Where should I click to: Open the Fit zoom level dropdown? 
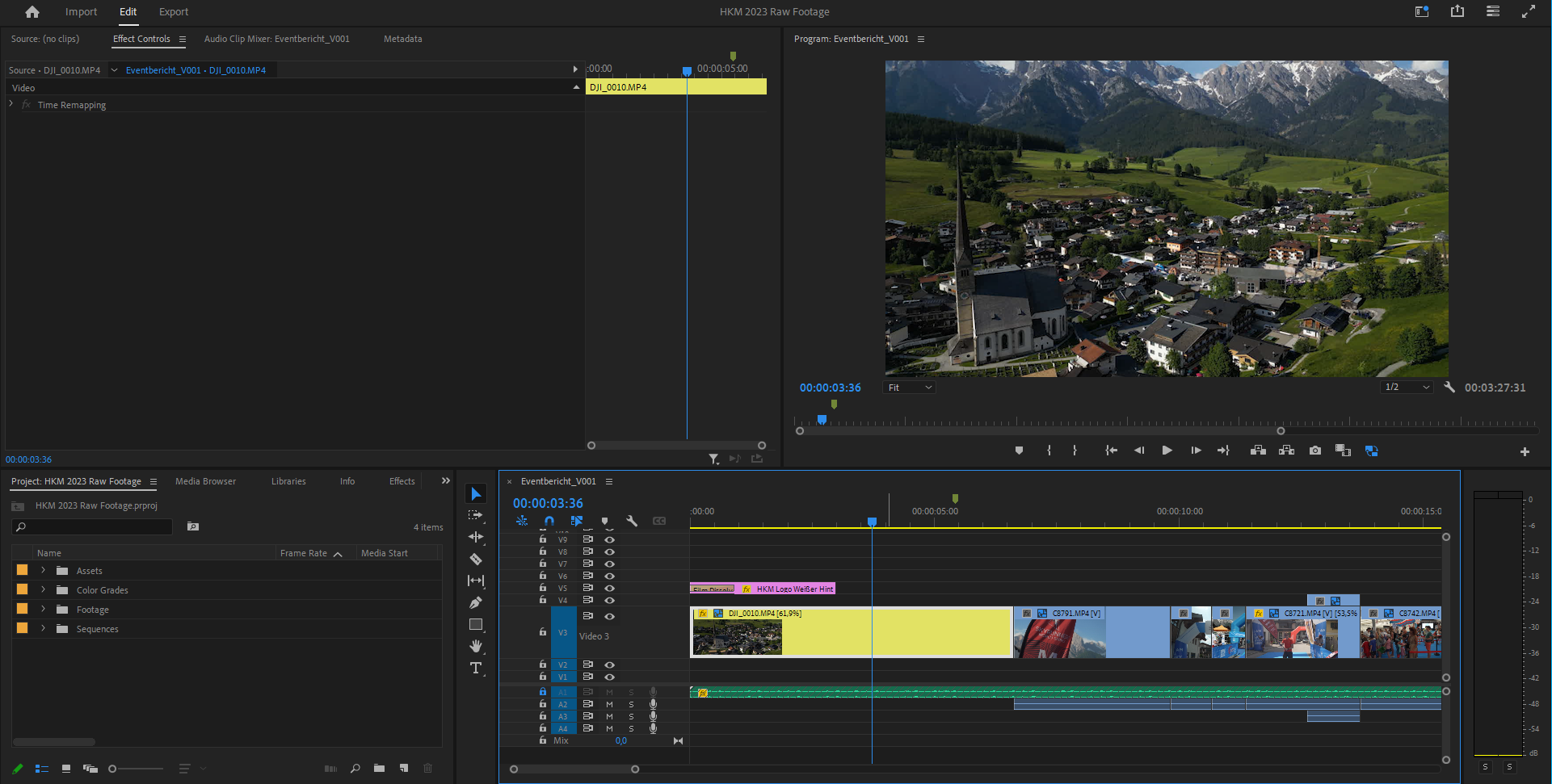click(908, 388)
